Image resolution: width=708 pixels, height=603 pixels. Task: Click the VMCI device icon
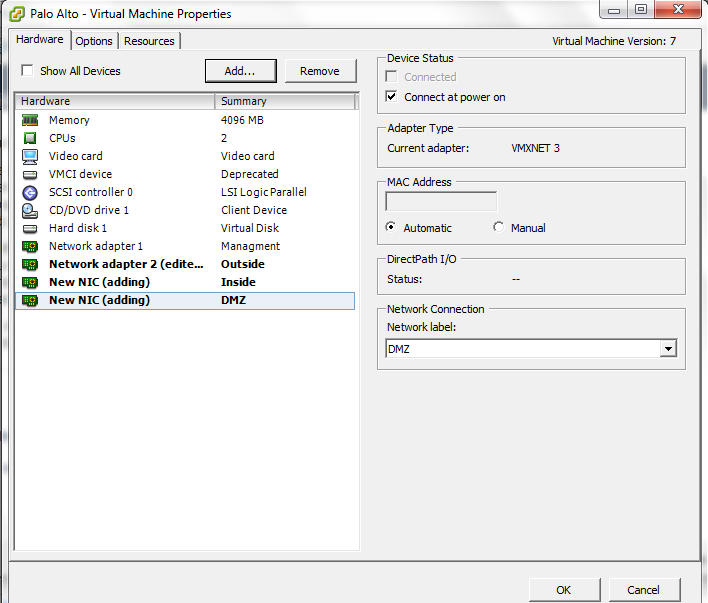pyautogui.click(x=30, y=174)
